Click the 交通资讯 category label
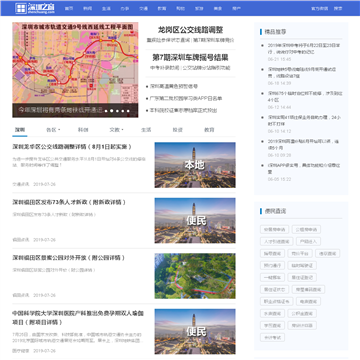 click(21, 184)
